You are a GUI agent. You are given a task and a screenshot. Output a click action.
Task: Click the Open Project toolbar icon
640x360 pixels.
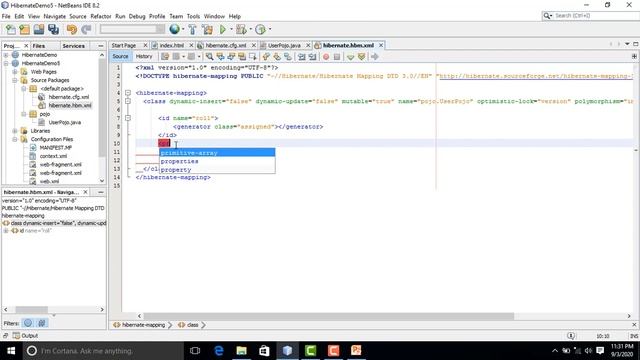click(x=39, y=29)
